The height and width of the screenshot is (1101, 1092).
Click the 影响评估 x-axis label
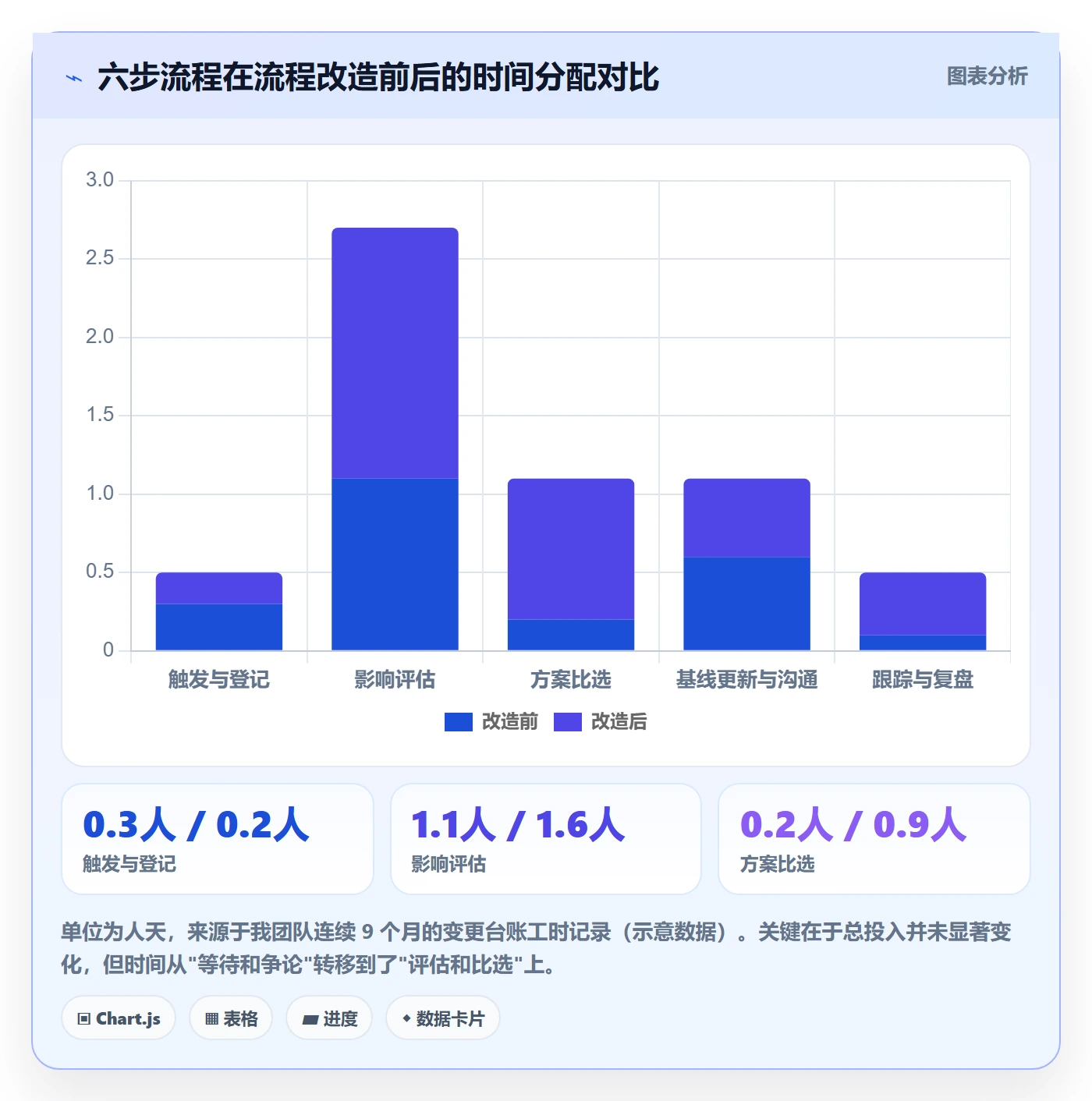pyautogui.click(x=395, y=680)
